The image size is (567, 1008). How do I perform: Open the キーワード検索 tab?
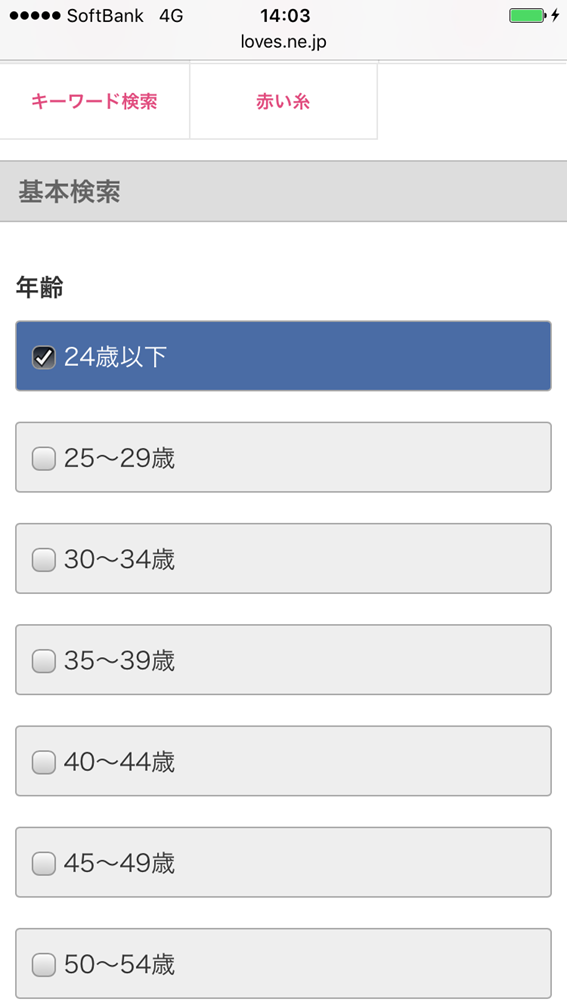(x=94, y=101)
